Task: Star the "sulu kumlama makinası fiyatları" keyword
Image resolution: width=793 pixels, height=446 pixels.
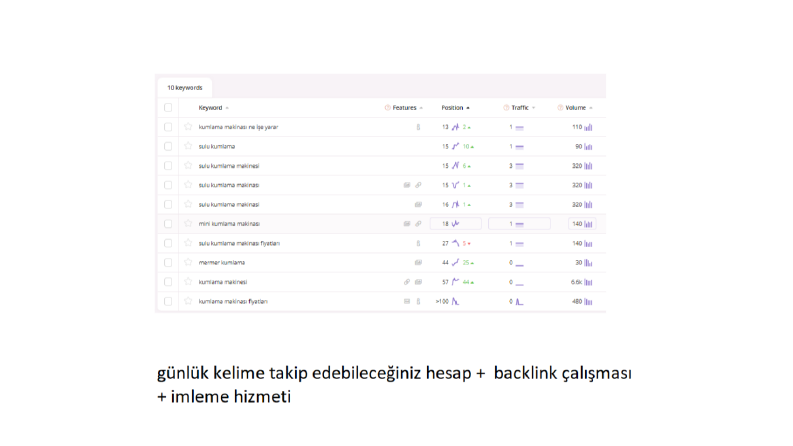Action: point(188,243)
